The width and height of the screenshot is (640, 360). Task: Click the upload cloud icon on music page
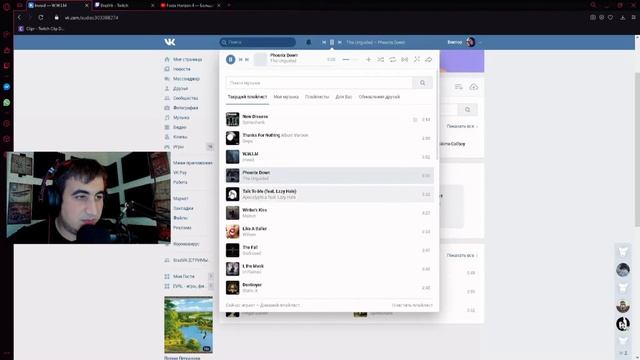tap(473, 87)
